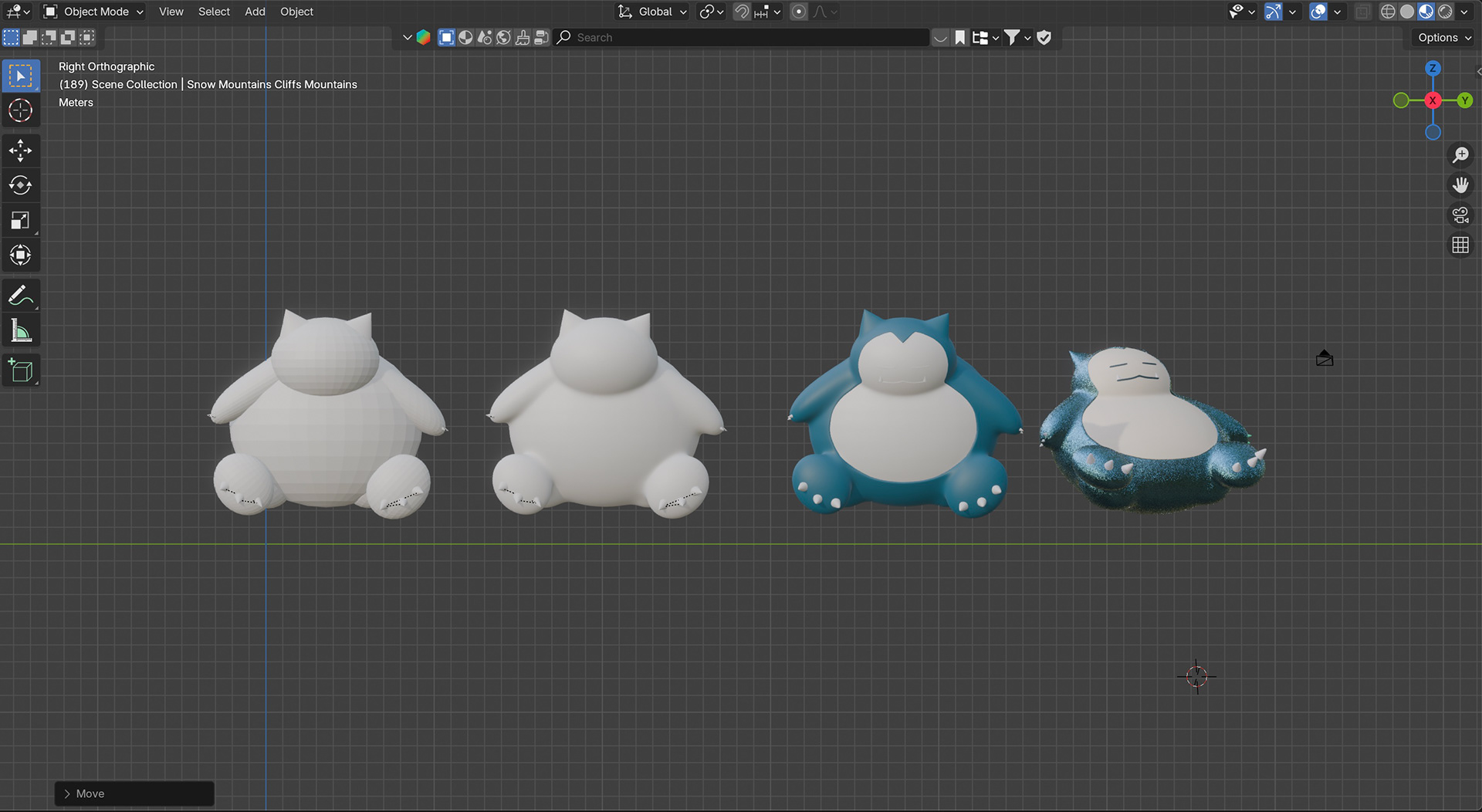Select the combined Transform tool

pyautogui.click(x=21, y=255)
